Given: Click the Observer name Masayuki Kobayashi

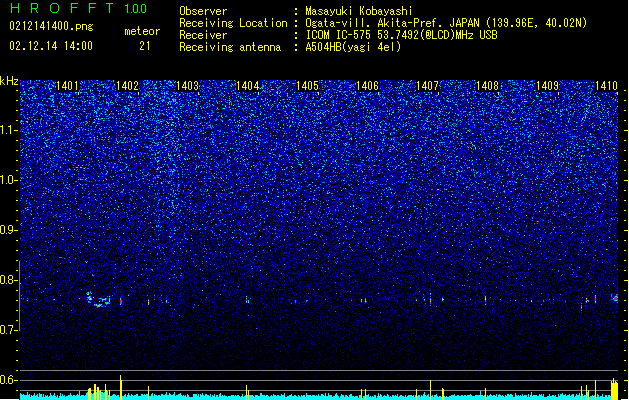Looking at the screenshot, I should tap(359, 11).
